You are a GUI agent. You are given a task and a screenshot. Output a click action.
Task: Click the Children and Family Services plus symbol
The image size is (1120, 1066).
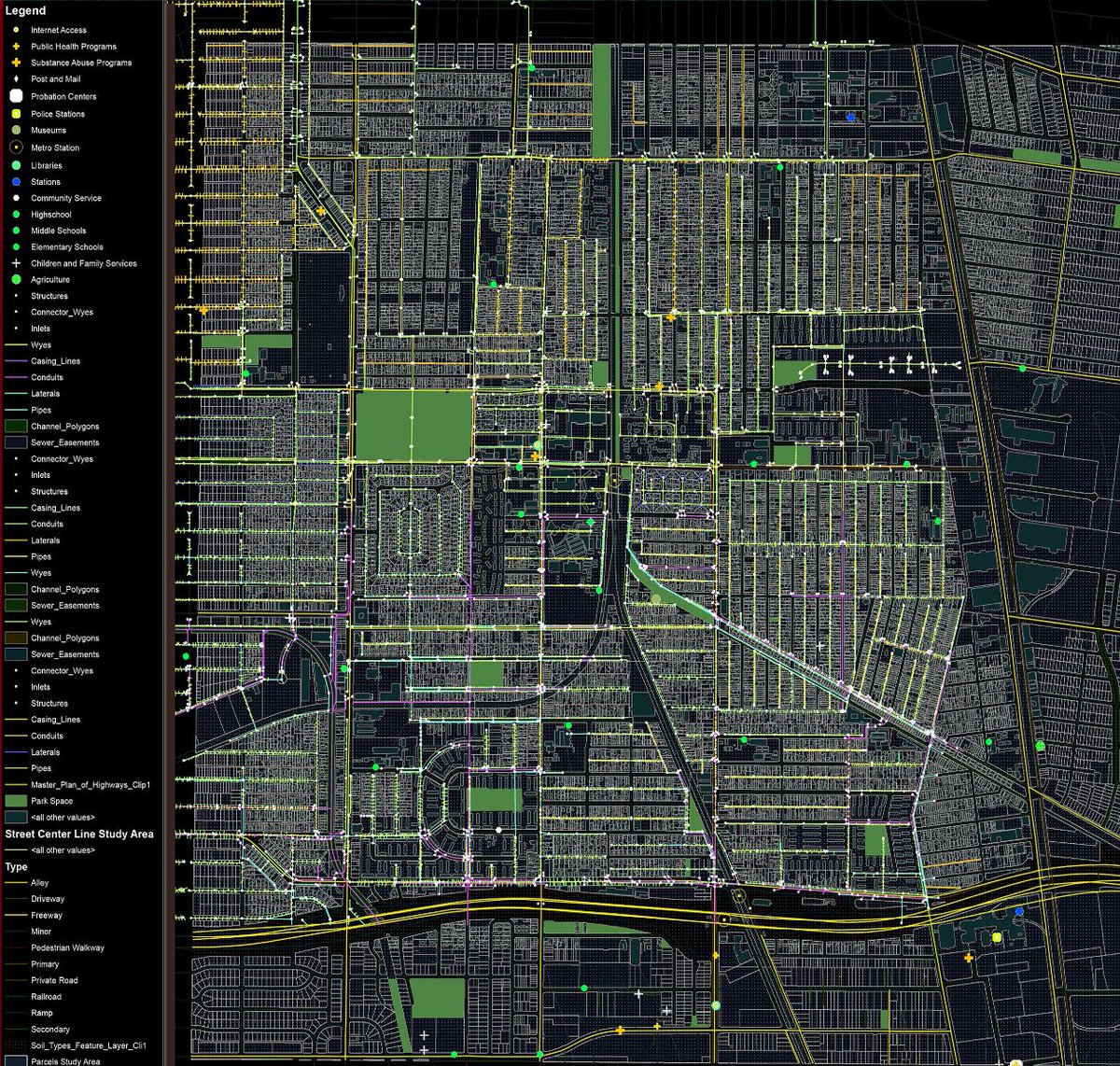coord(16,263)
